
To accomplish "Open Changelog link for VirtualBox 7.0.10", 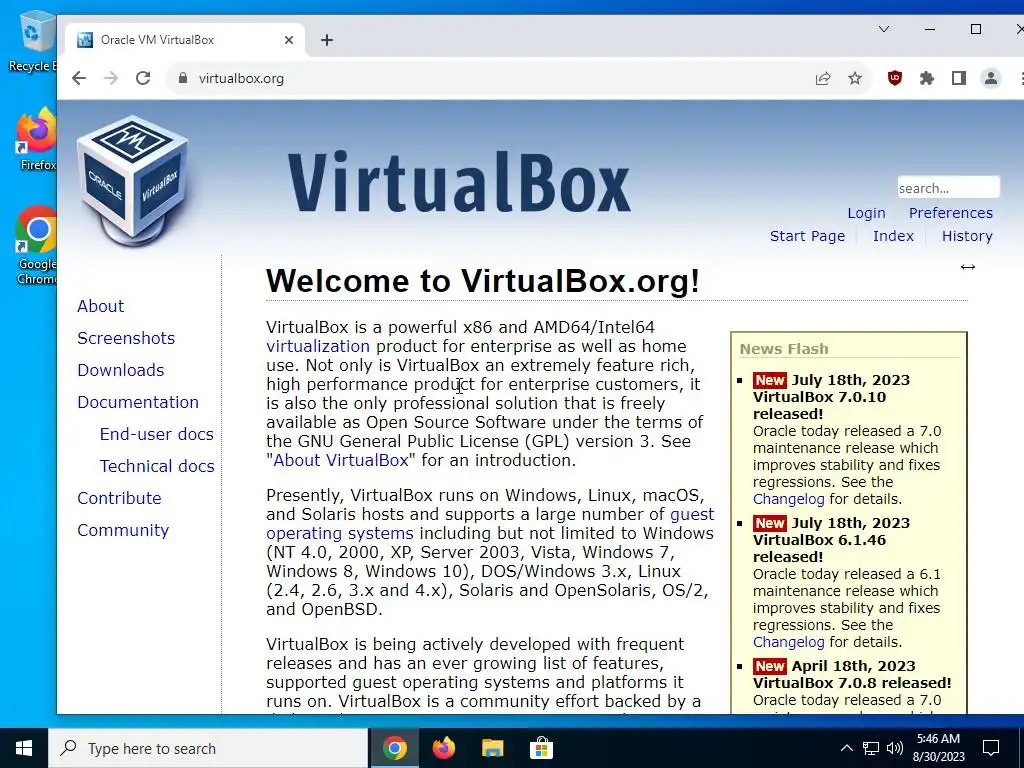I will (x=788, y=499).
